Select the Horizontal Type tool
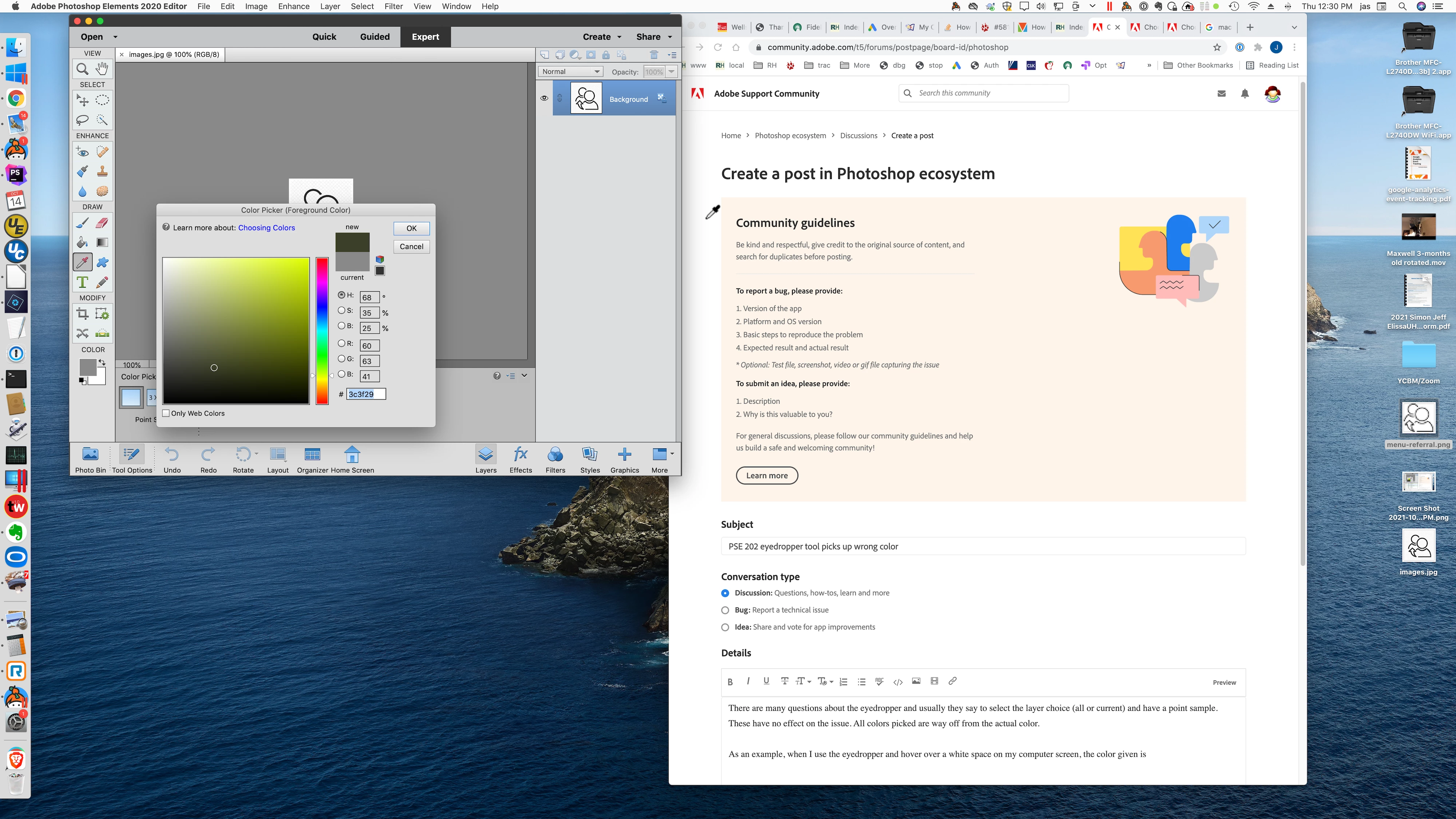The height and width of the screenshot is (819, 1456). tap(83, 282)
